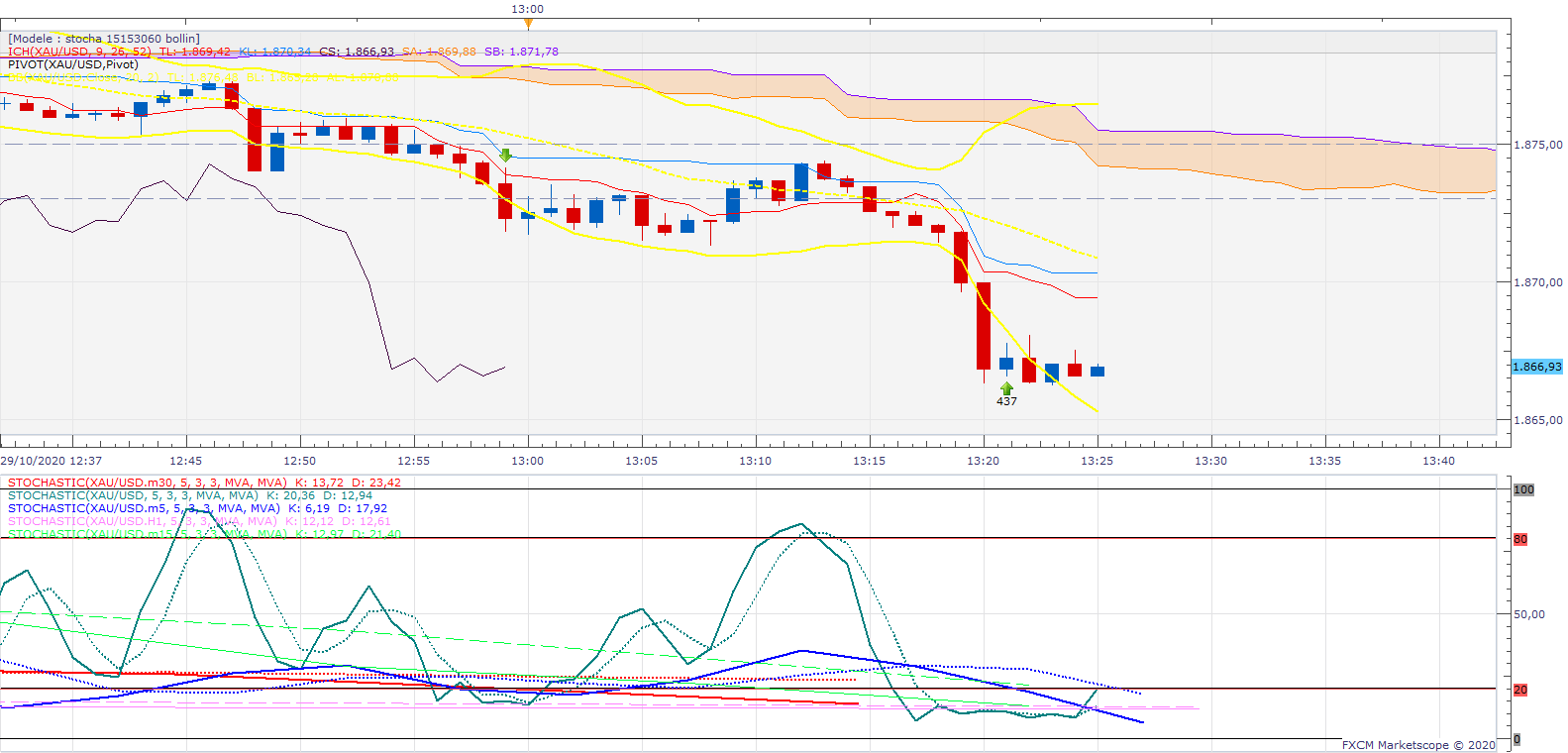1568x753 pixels.
Task: Click the 1.875,00 price axis label
Action: click(x=1537, y=145)
